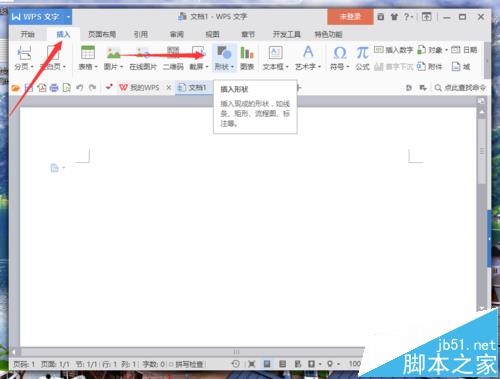Expand the 文本框 text box dropdown arrow
Viewport: 500px width, 379px height.
pyautogui.click(x=287, y=67)
